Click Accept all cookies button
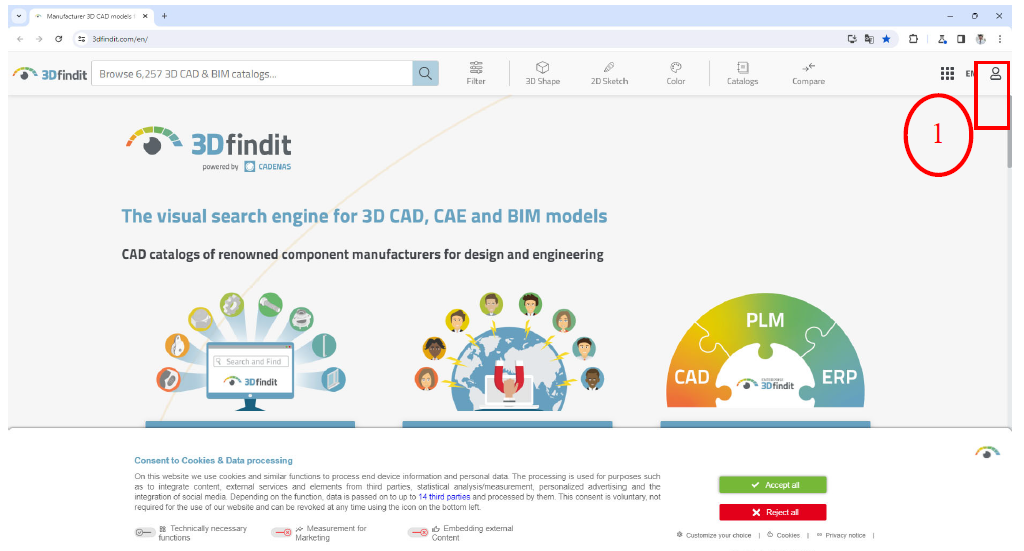Screen dimensions: 1024x551 773,484
